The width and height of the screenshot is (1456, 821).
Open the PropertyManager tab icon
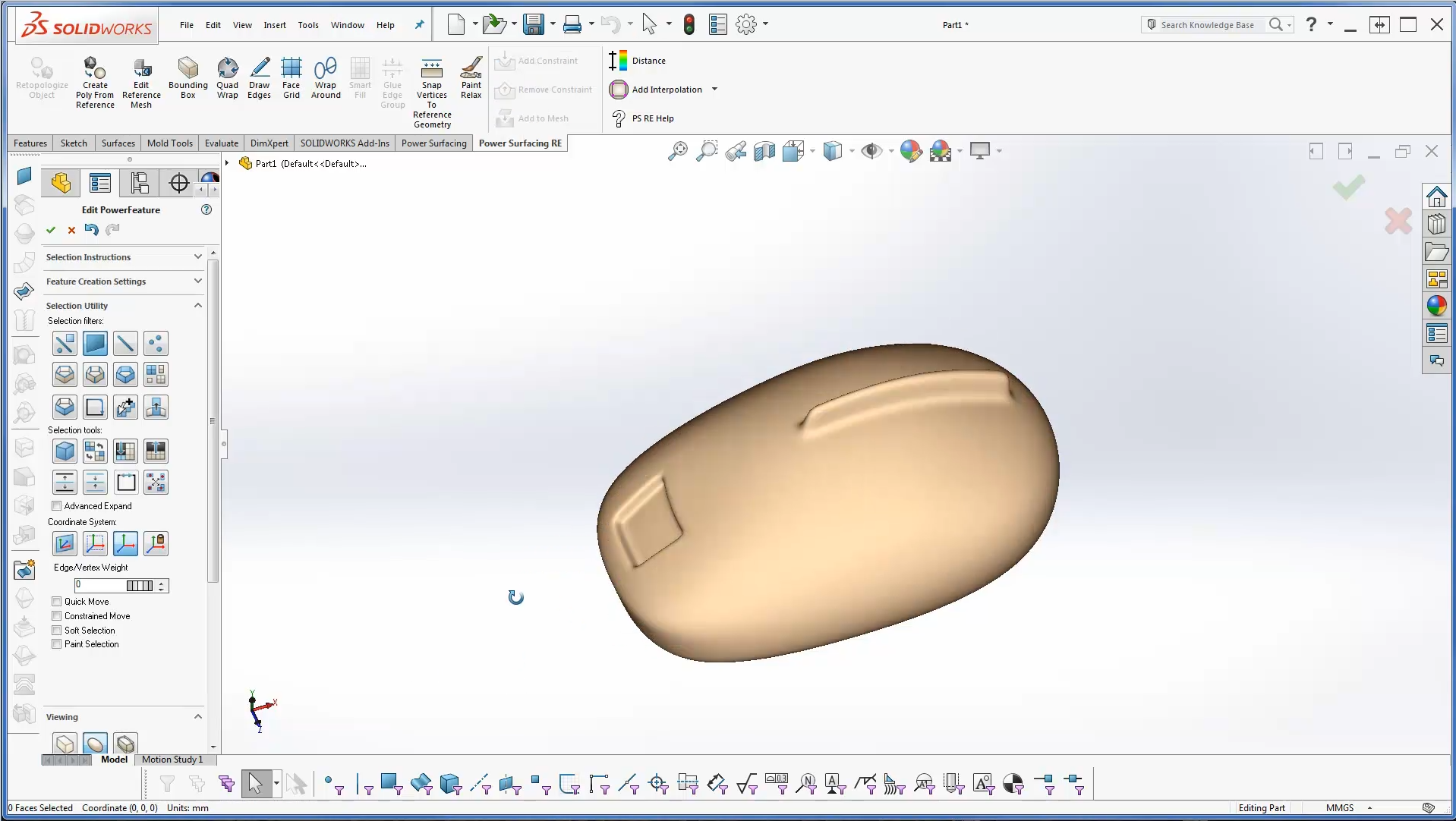tap(100, 183)
